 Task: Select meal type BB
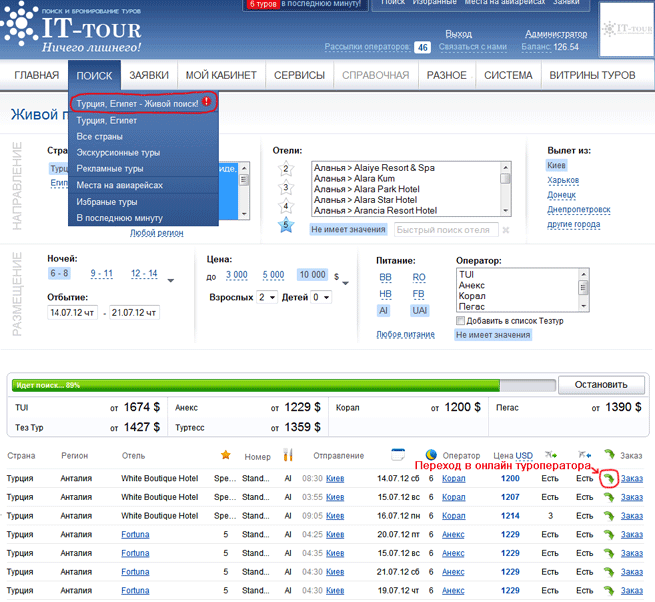[385, 277]
